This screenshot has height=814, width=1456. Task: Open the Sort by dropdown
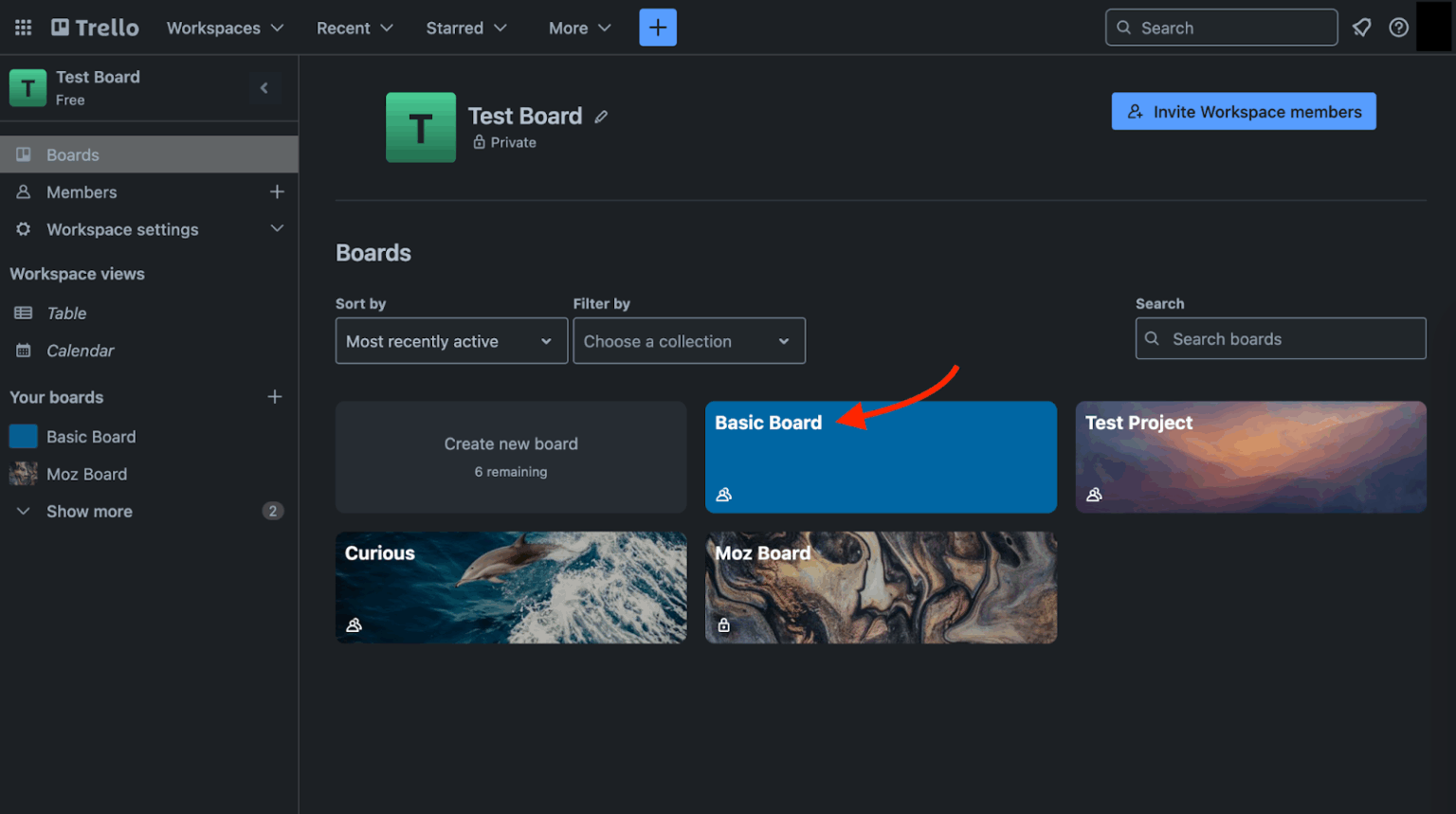(450, 340)
